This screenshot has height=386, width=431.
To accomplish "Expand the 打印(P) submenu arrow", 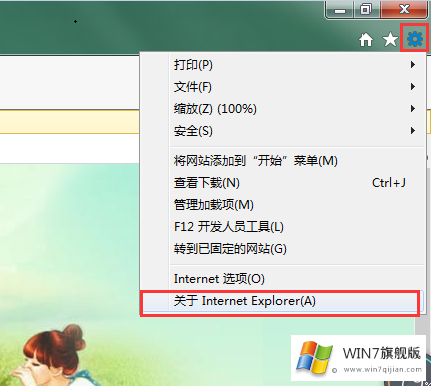I will (x=413, y=65).
